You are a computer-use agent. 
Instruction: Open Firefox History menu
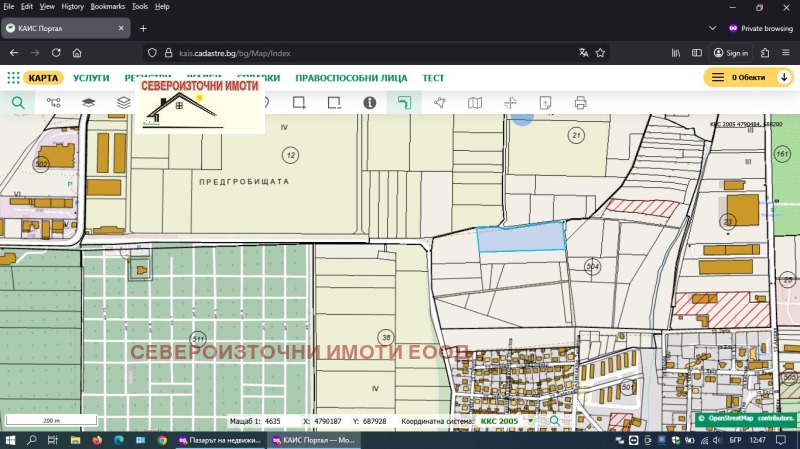[72, 6]
